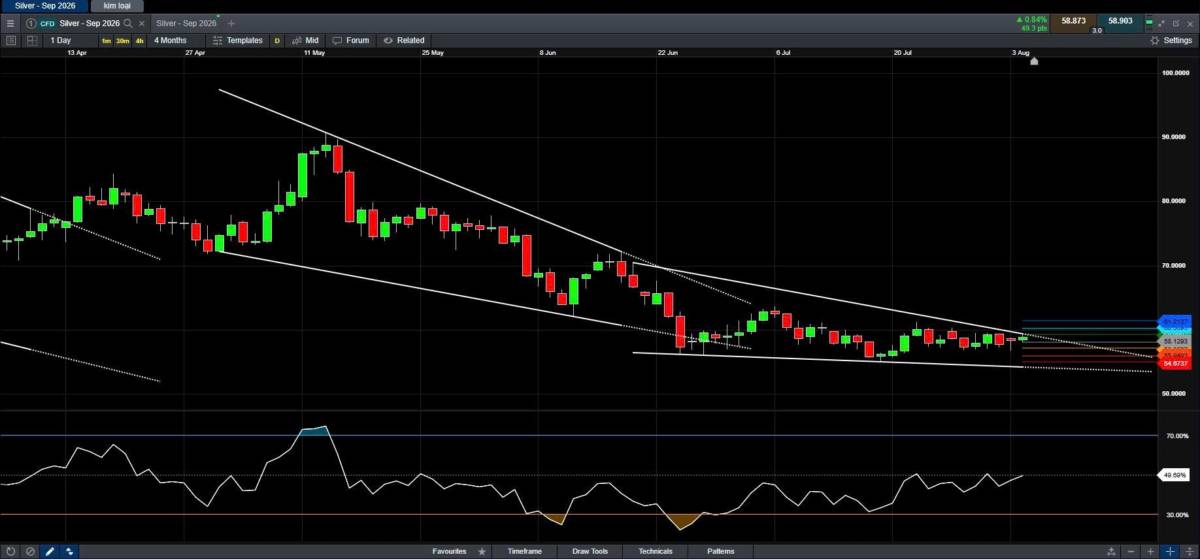Click the bell alert marker near 3 Aug
This screenshot has width=1200, height=559.
coord(1034,61)
